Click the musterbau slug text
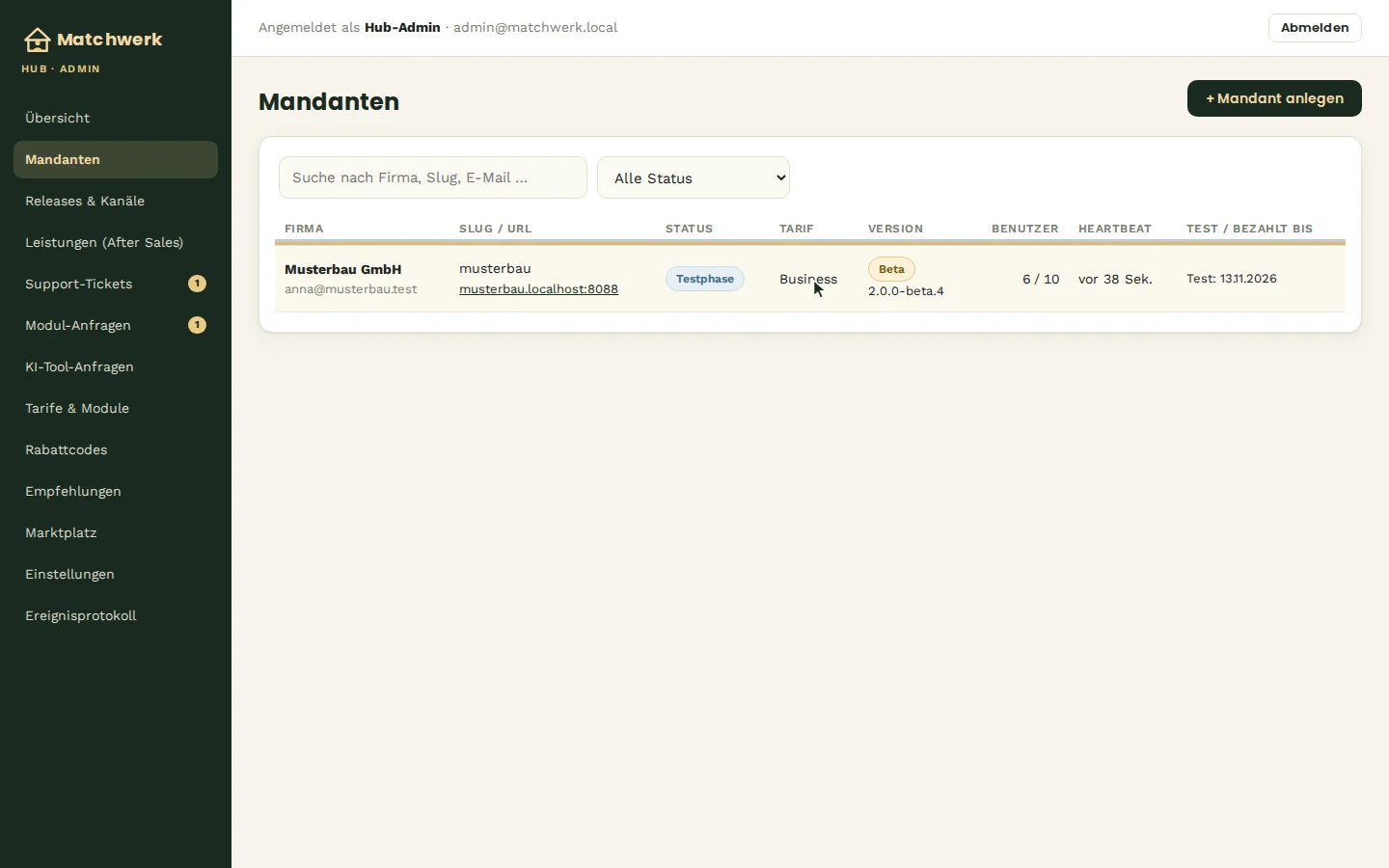 point(495,269)
